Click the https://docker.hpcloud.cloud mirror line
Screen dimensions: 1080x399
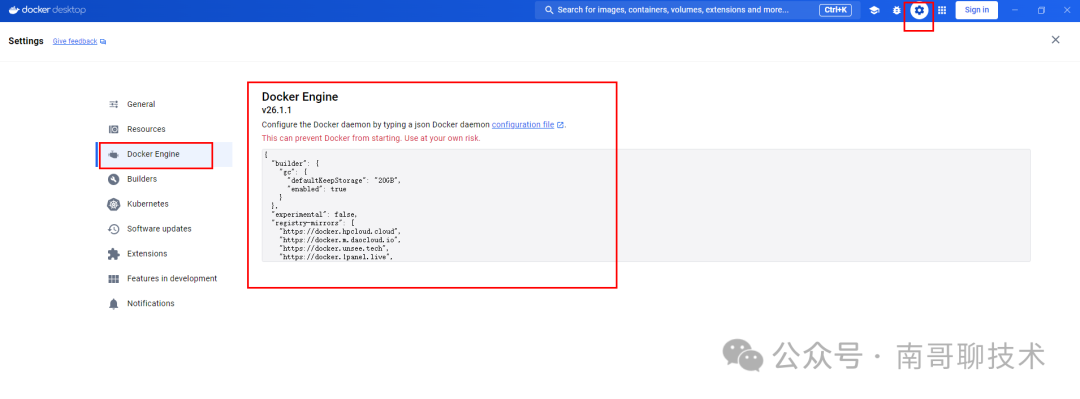340,232
